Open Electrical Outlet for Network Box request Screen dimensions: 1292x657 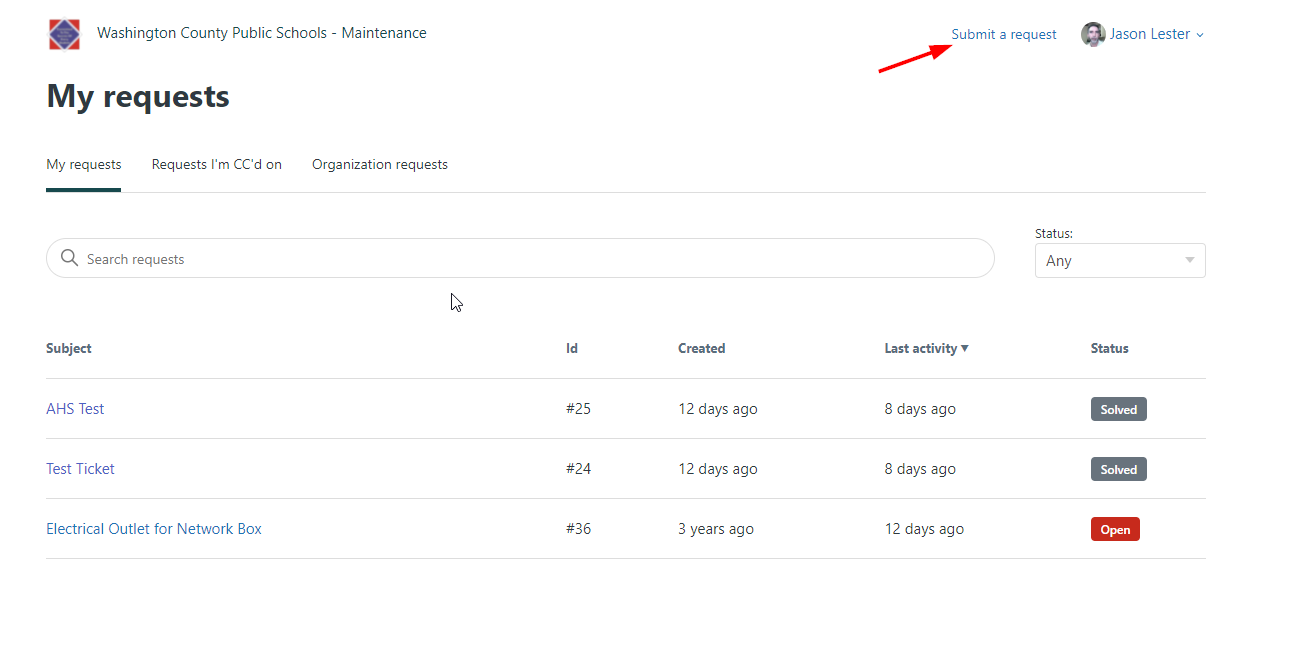click(x=154, y=528)
